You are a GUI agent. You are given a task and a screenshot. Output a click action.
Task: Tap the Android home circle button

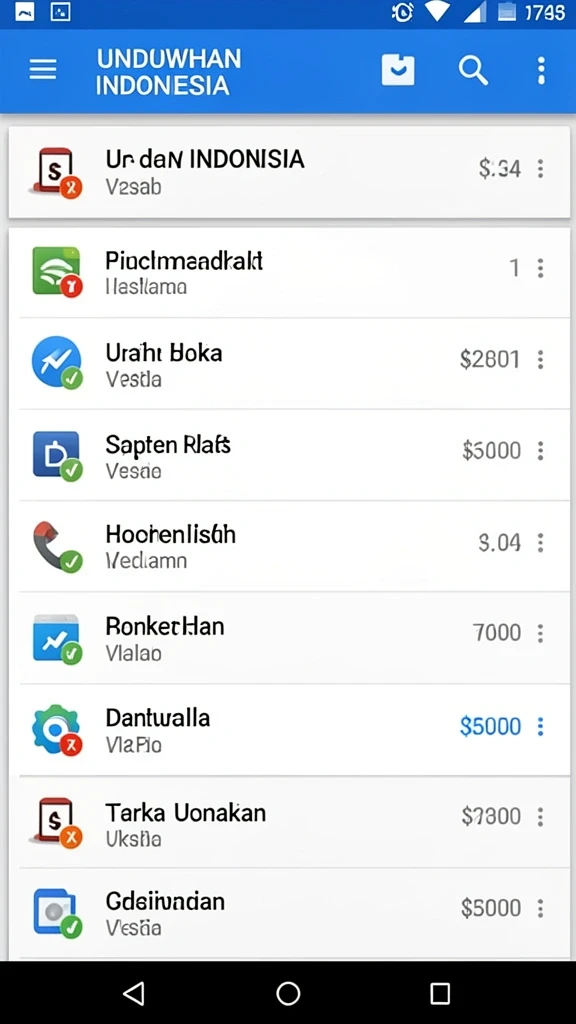point(288,993)
